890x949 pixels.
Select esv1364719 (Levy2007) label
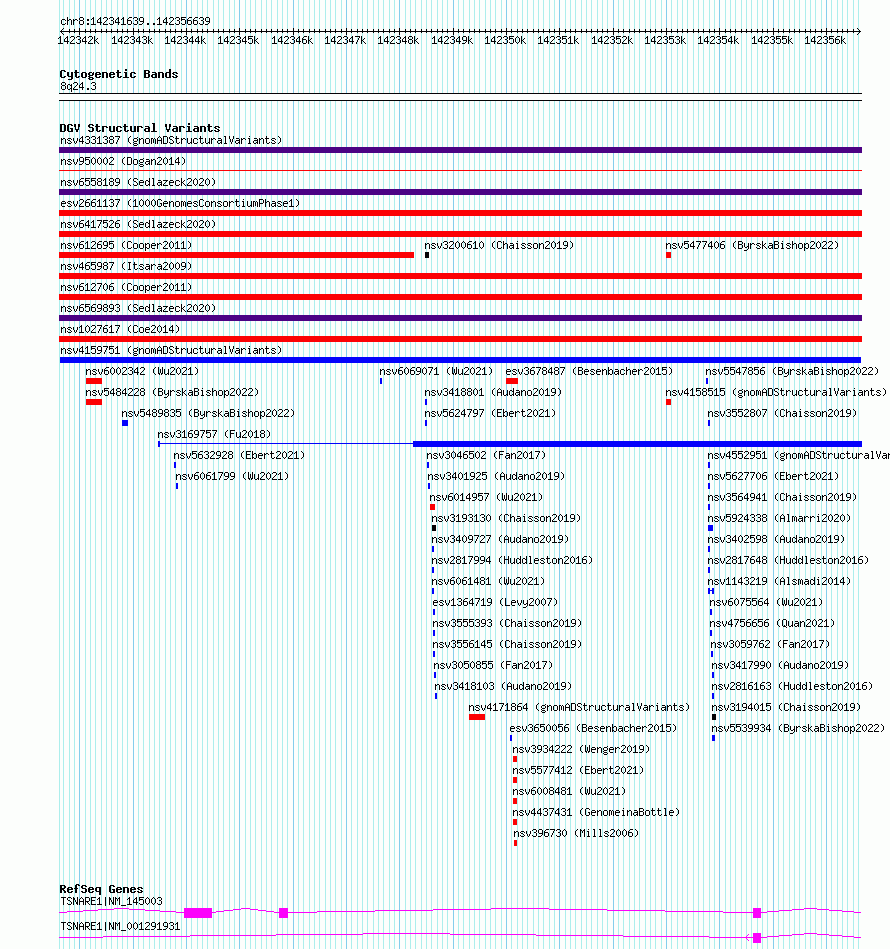(x=496, y=602)
